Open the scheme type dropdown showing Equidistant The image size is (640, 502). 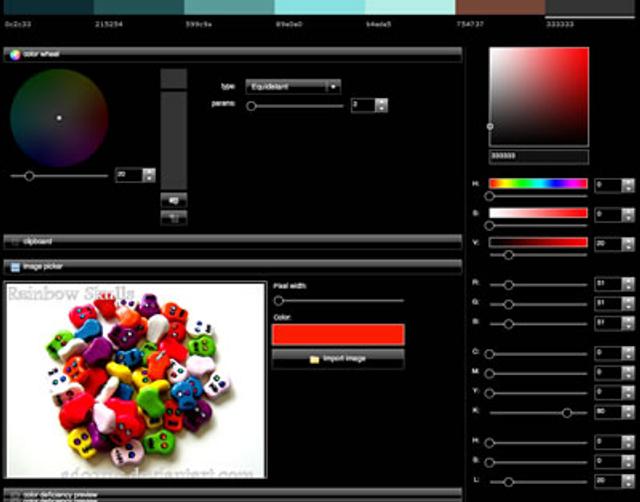(293, 87)
